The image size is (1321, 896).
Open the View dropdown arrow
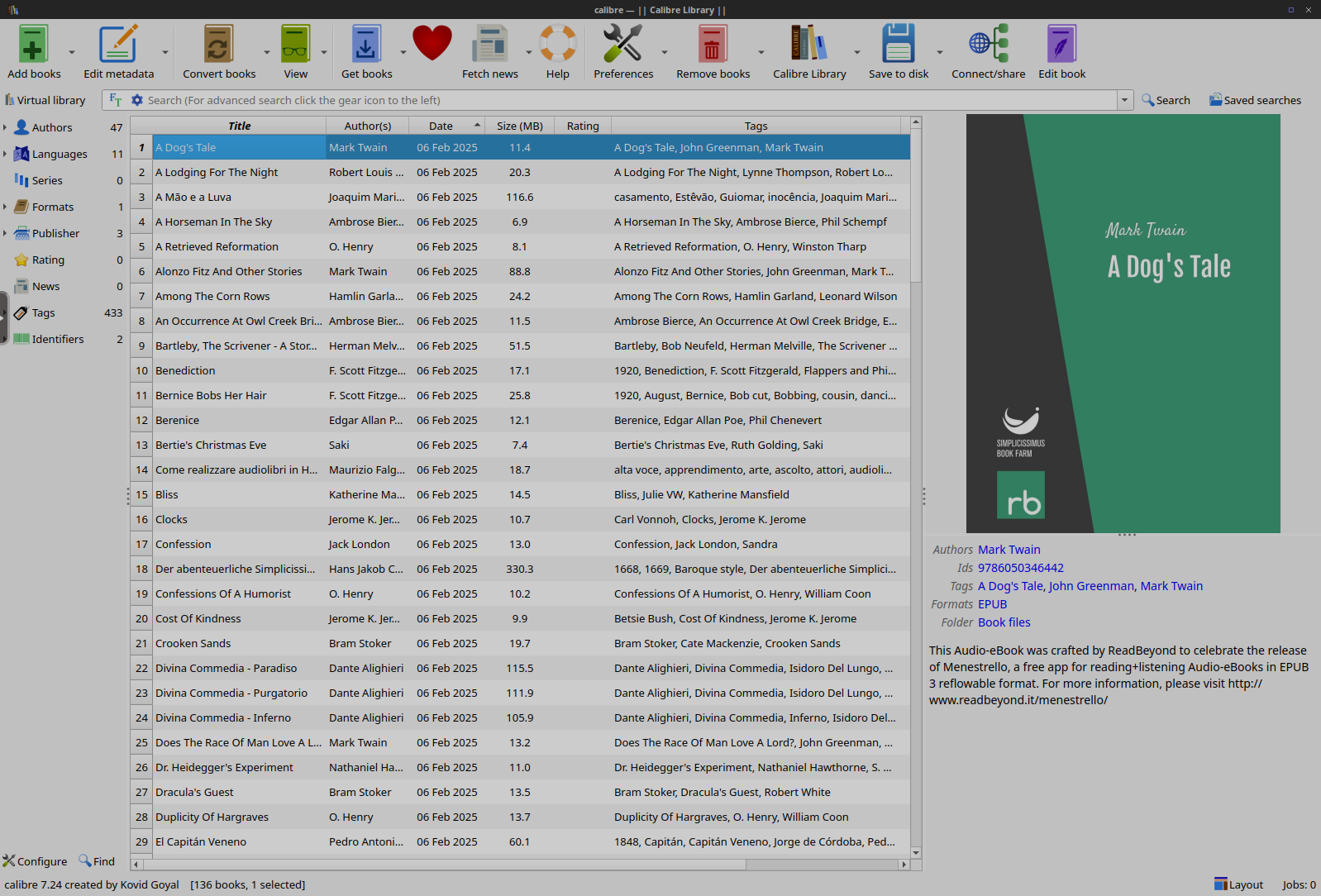coord(324,52)
